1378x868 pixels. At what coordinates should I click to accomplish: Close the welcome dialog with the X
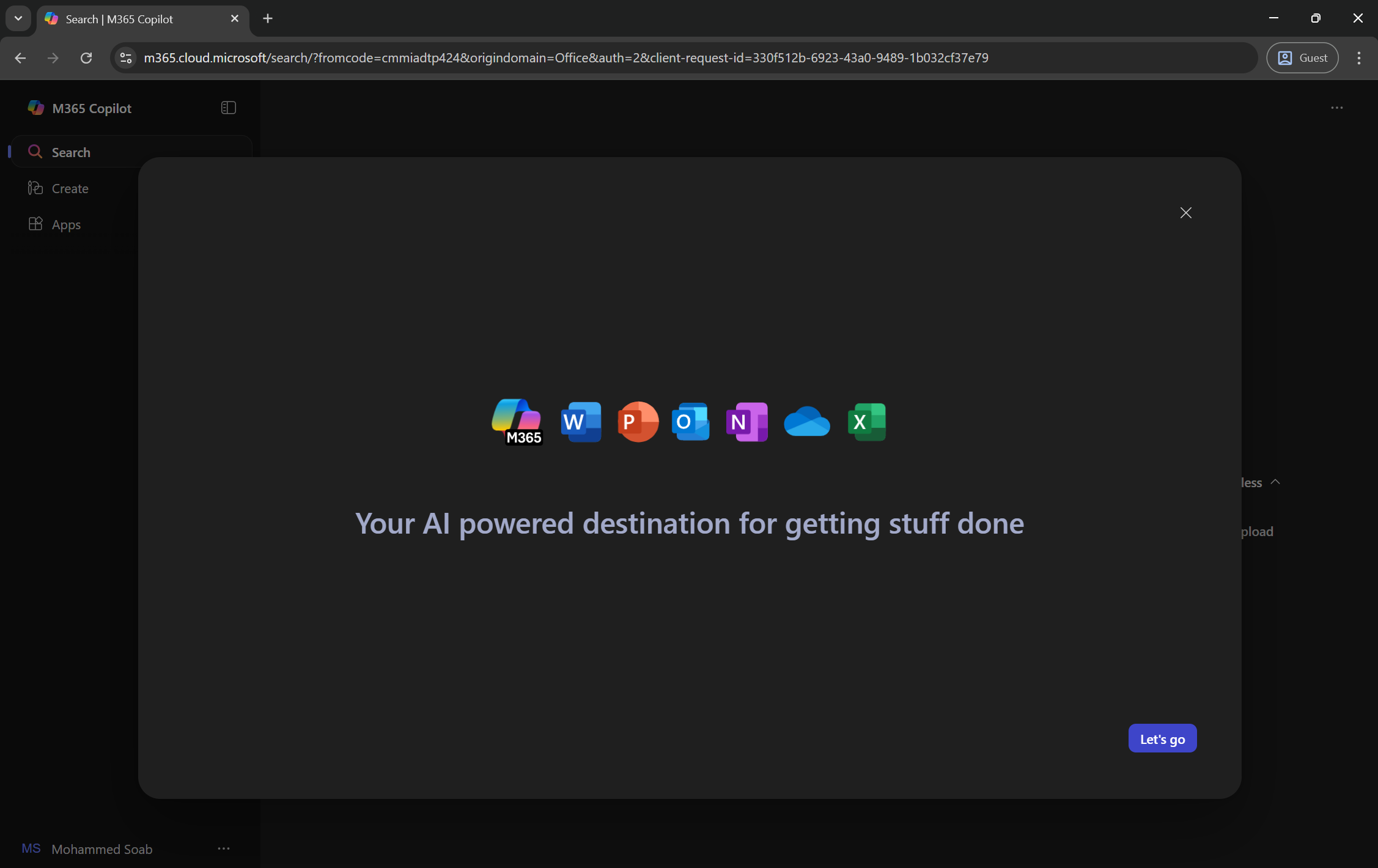(1185, 213)
